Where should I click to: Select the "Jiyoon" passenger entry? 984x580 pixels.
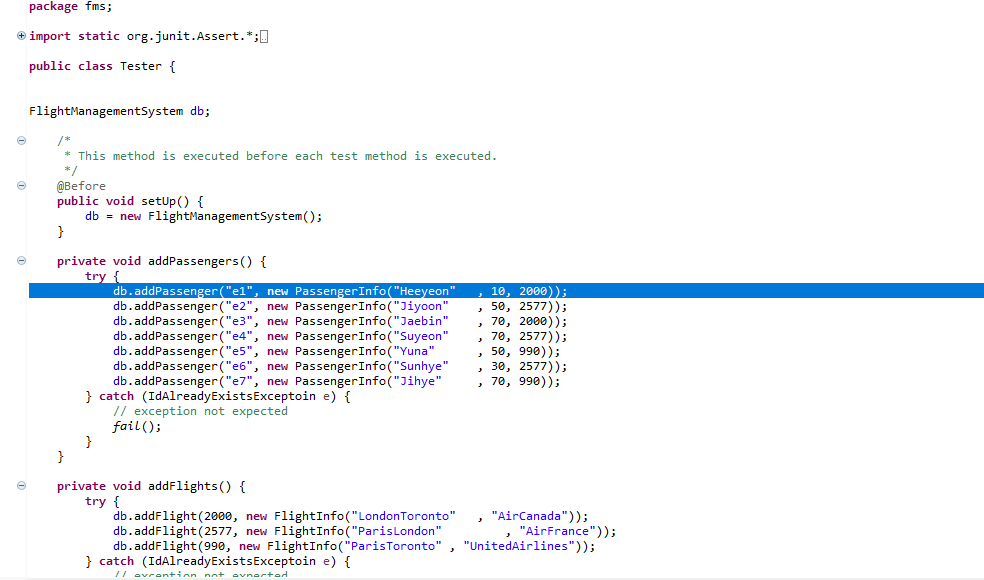point(421,305)
